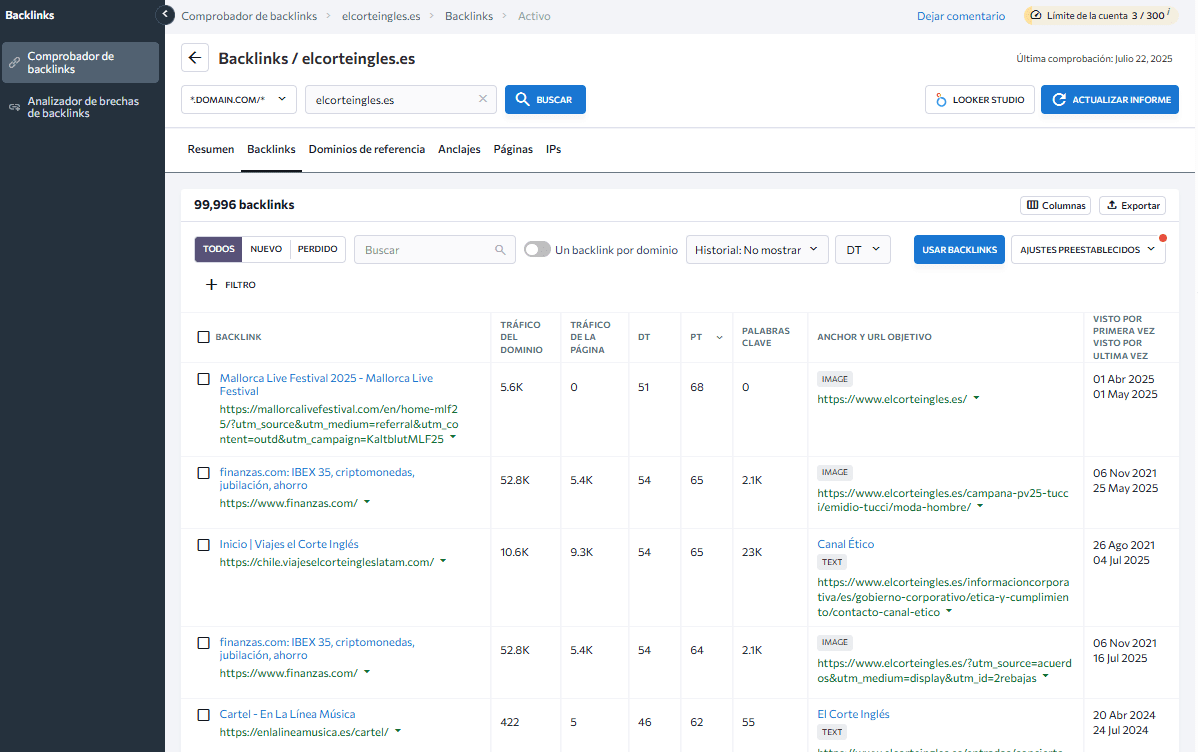
Task: Click the account limit gauge icon
Action: (1036, 15)
